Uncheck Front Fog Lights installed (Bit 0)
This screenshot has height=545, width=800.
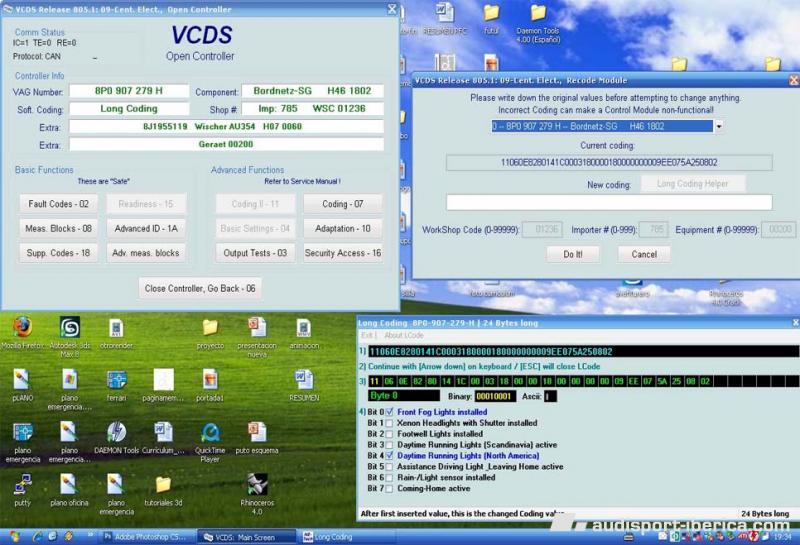pos(389,411)
